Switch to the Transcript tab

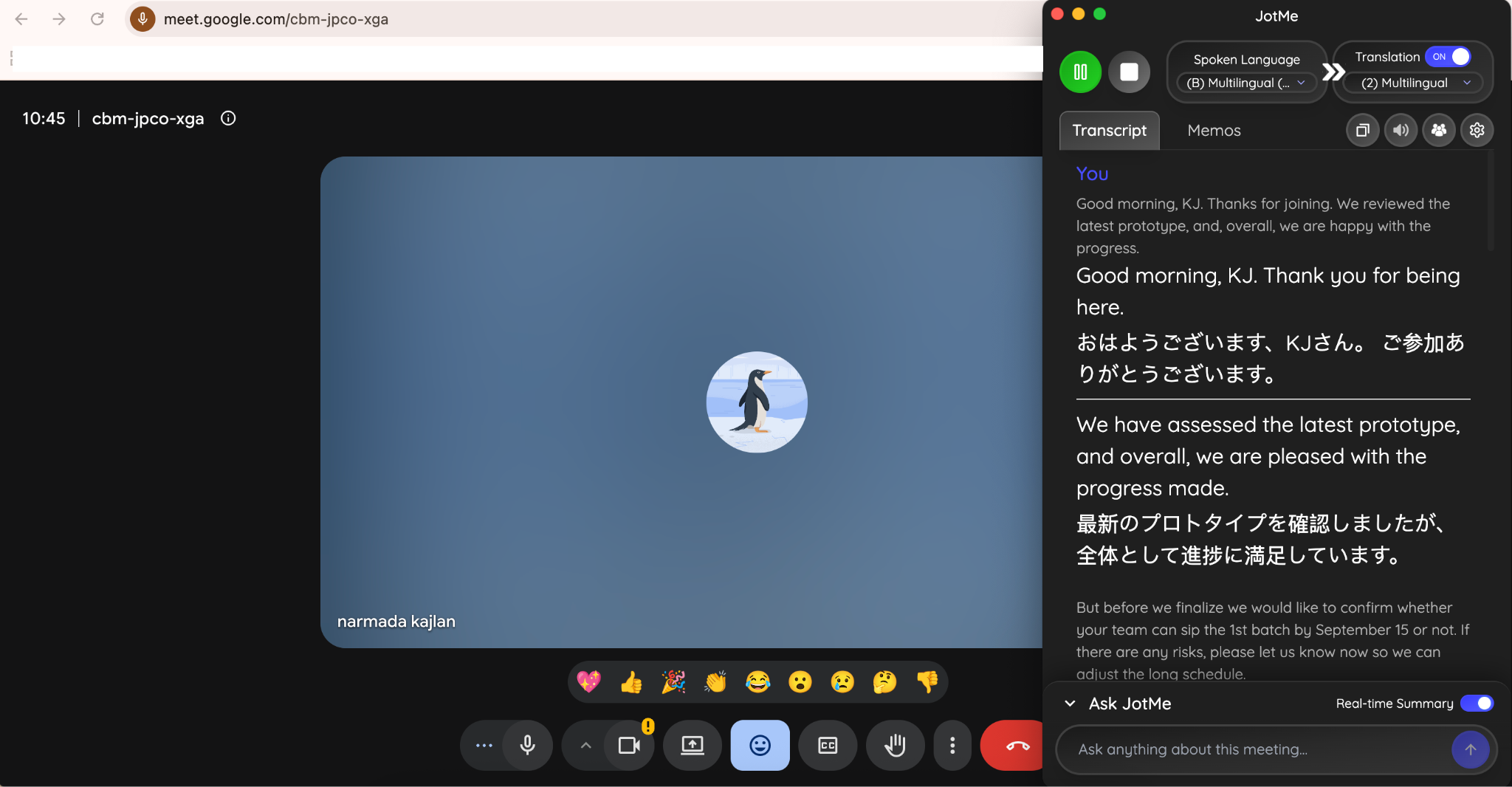[x=1109, y=131]
